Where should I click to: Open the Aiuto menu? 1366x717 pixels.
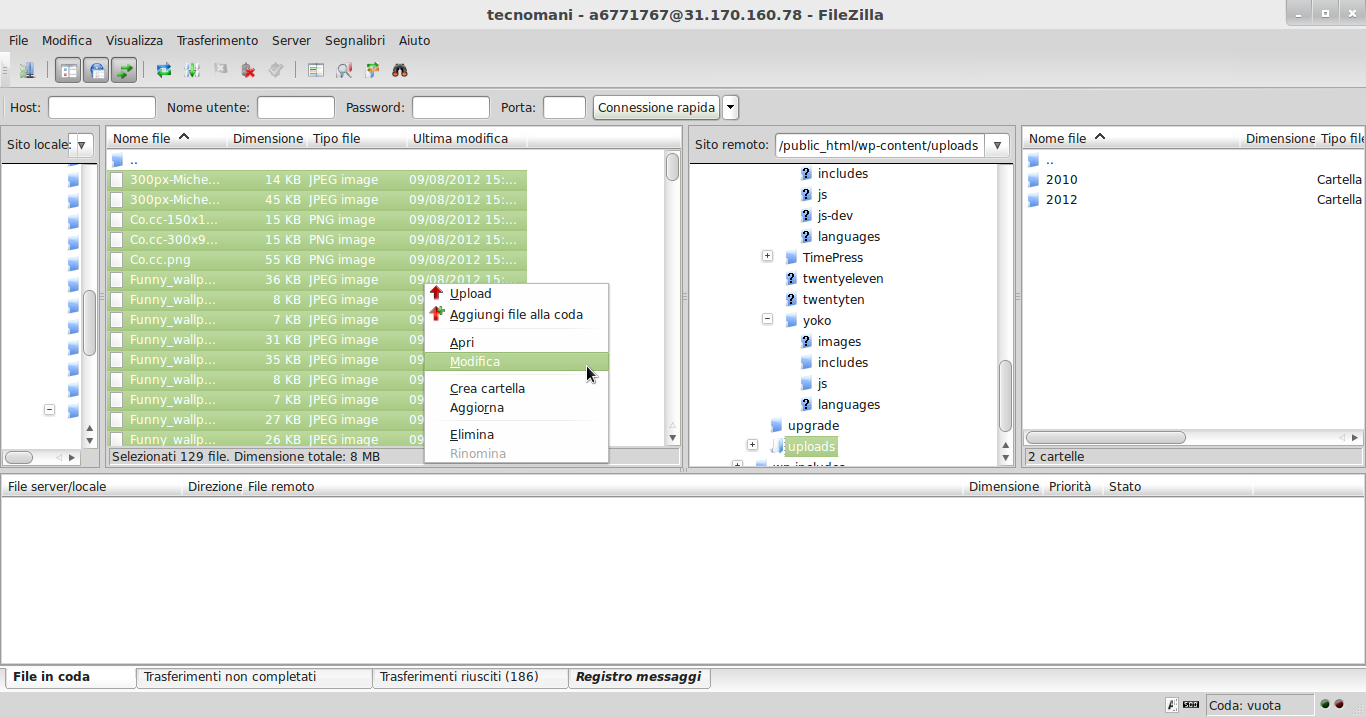[414, 40]
